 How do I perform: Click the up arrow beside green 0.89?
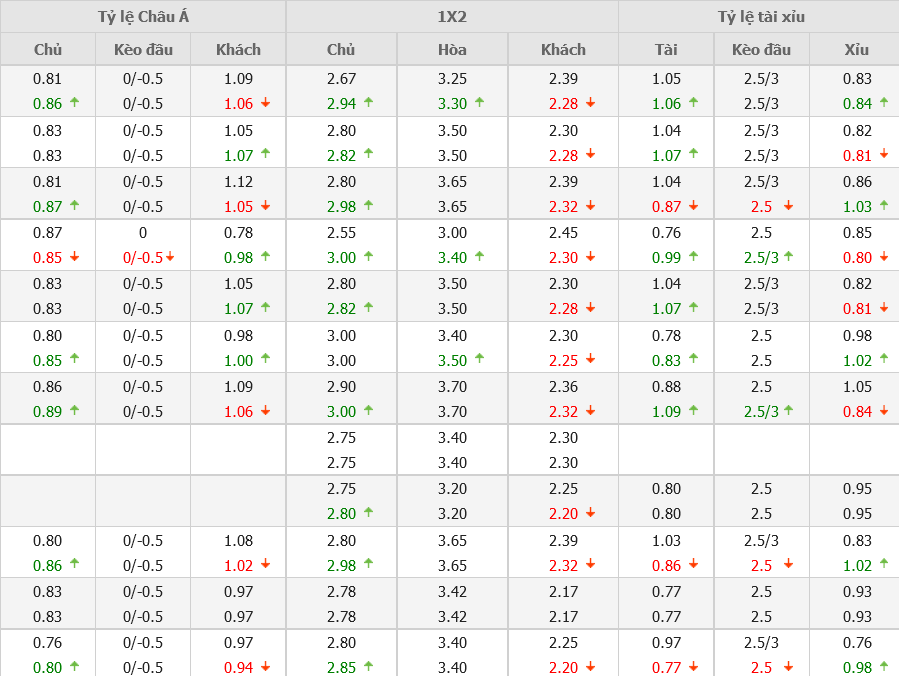click(74, 409)
